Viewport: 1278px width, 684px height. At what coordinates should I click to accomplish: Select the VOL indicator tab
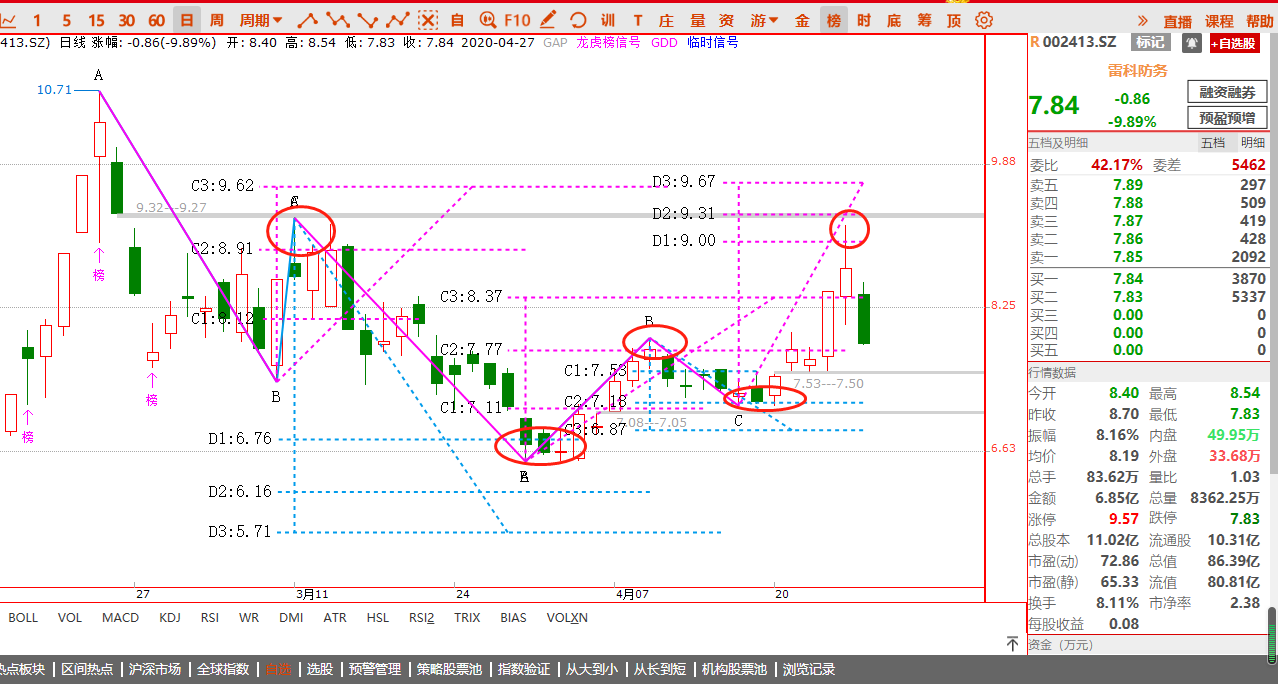pyautogui.click(x=70, y=617)
